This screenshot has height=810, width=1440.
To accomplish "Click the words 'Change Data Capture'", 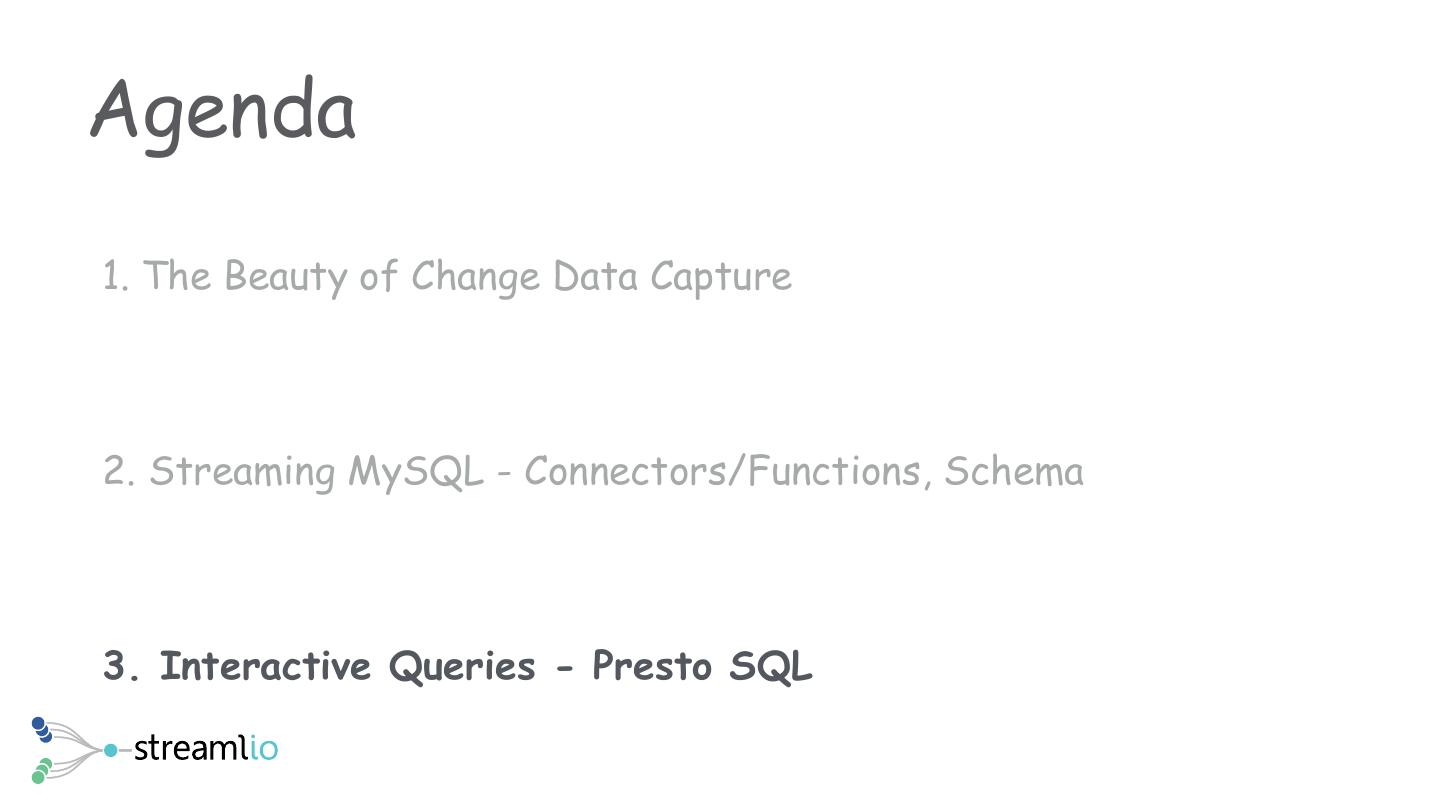I will 601,276.
